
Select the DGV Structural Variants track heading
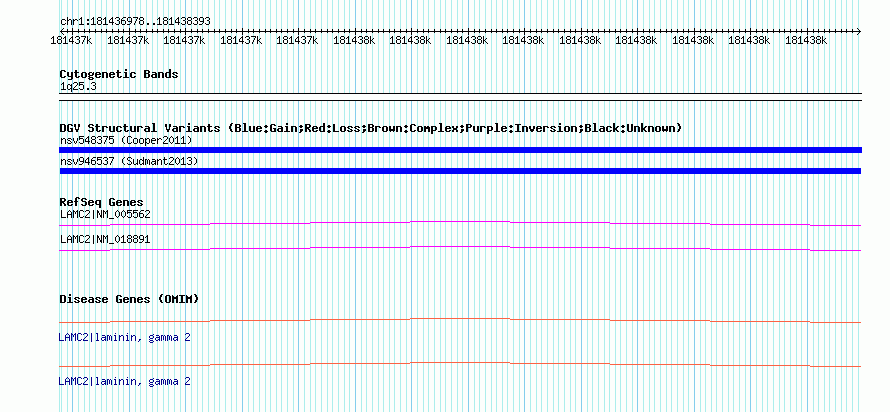click(371, 128)
